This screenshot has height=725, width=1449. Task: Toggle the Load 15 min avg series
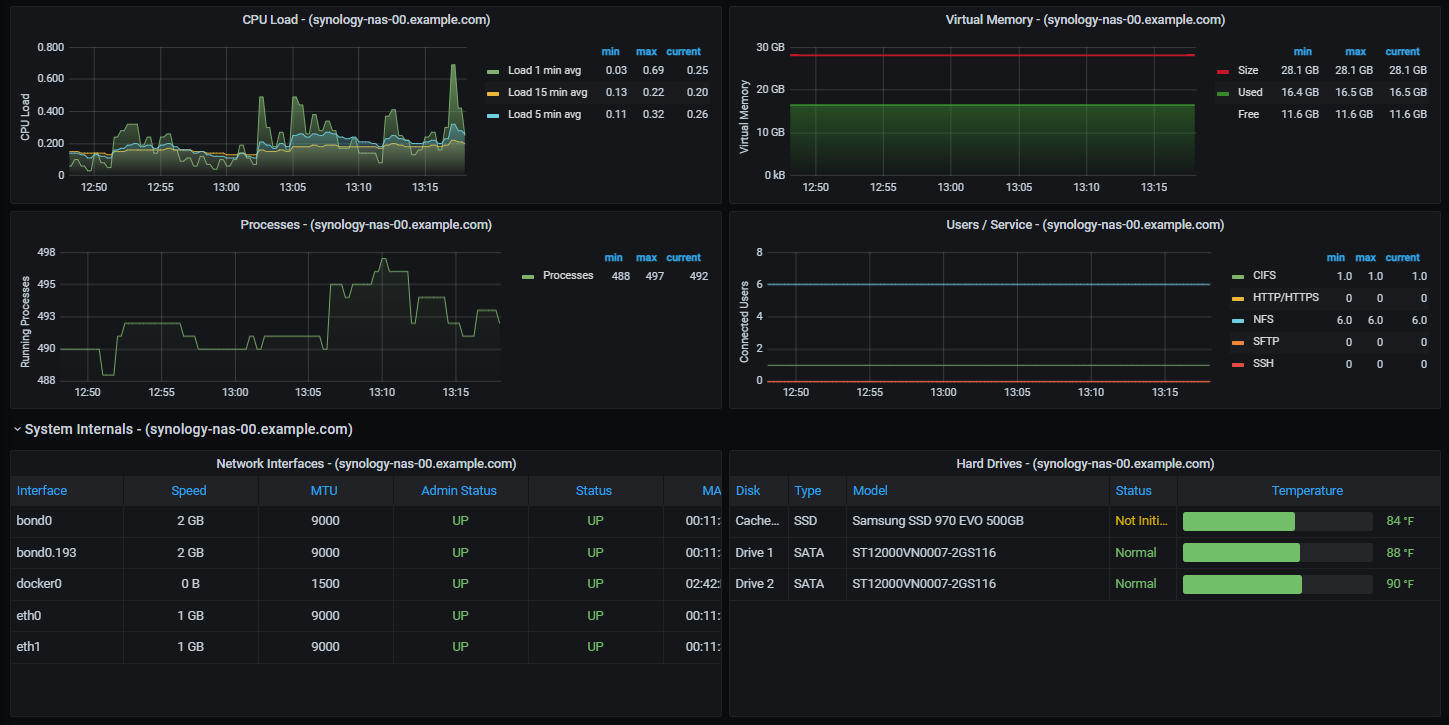click(x=547, y=93)
